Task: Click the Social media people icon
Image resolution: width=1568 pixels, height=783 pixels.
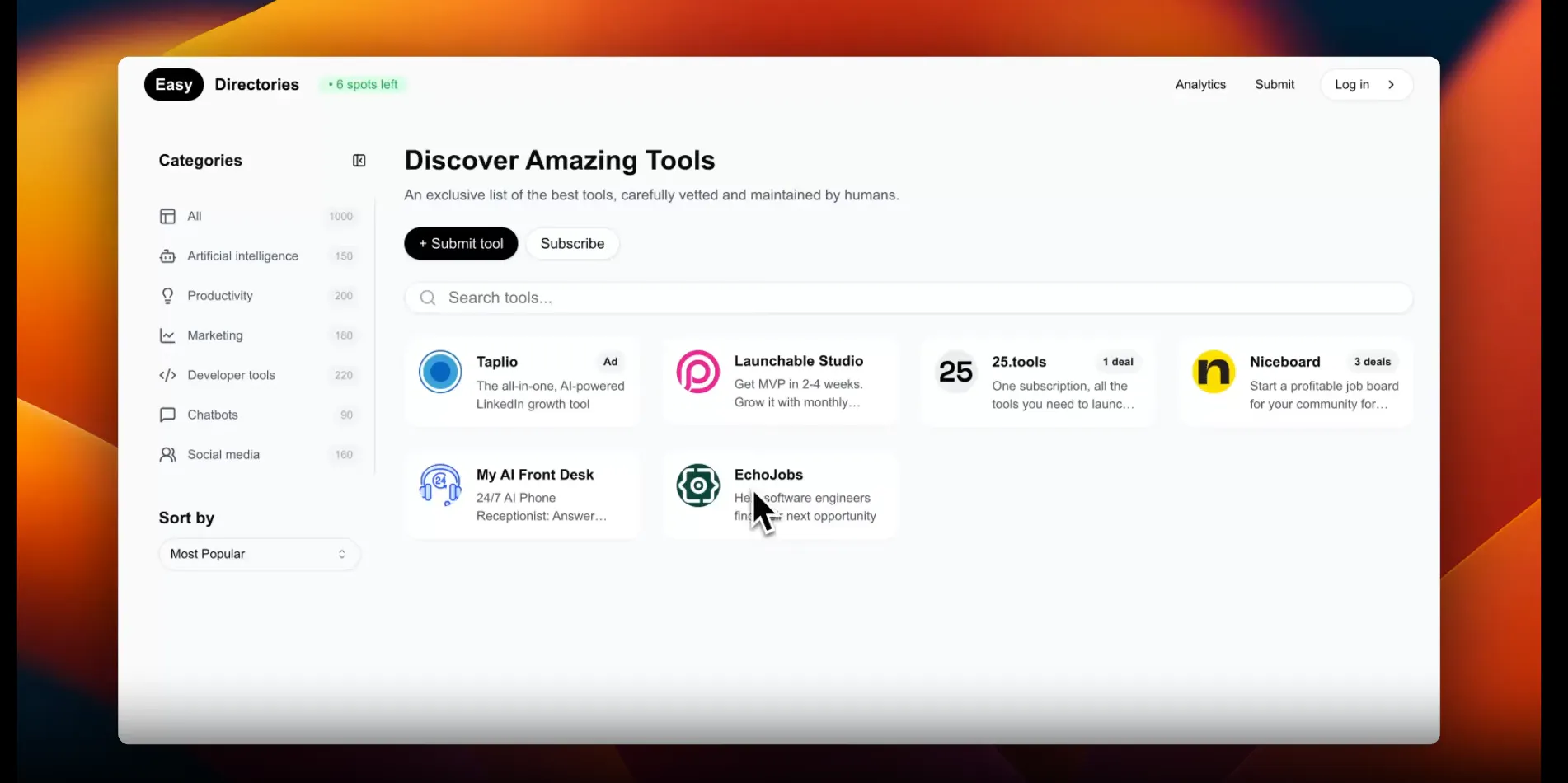Action: [x=167, y=454]
